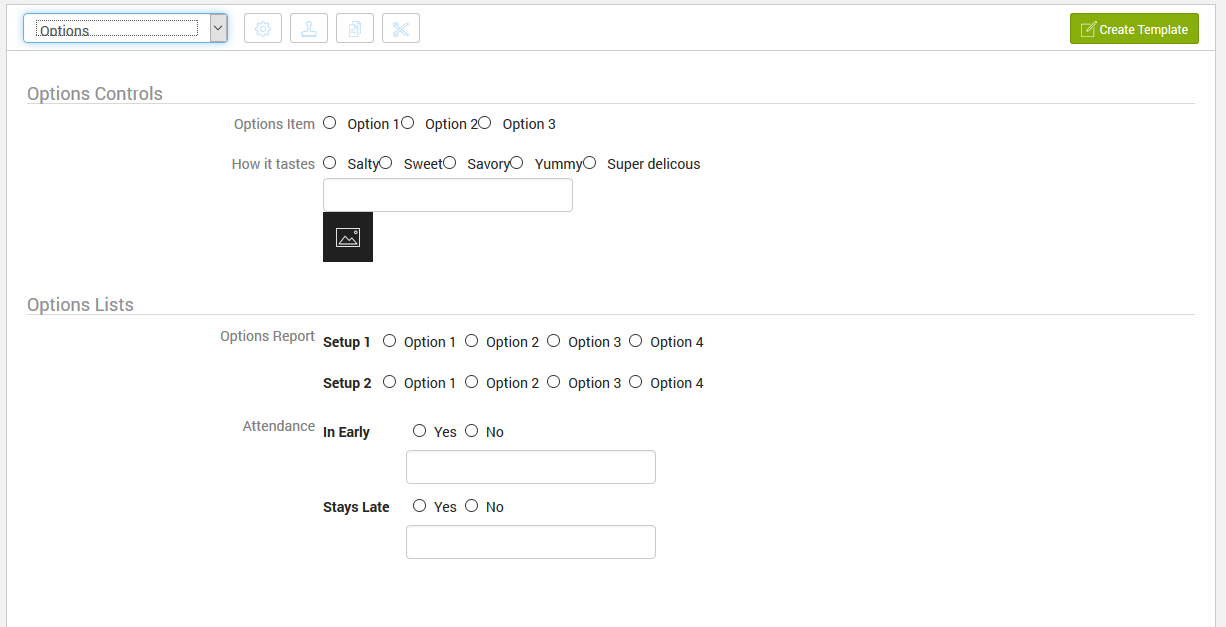This screenshot has width=1226, height=627.
Task: Click the image placeholder icon
Action: point(348,237)
